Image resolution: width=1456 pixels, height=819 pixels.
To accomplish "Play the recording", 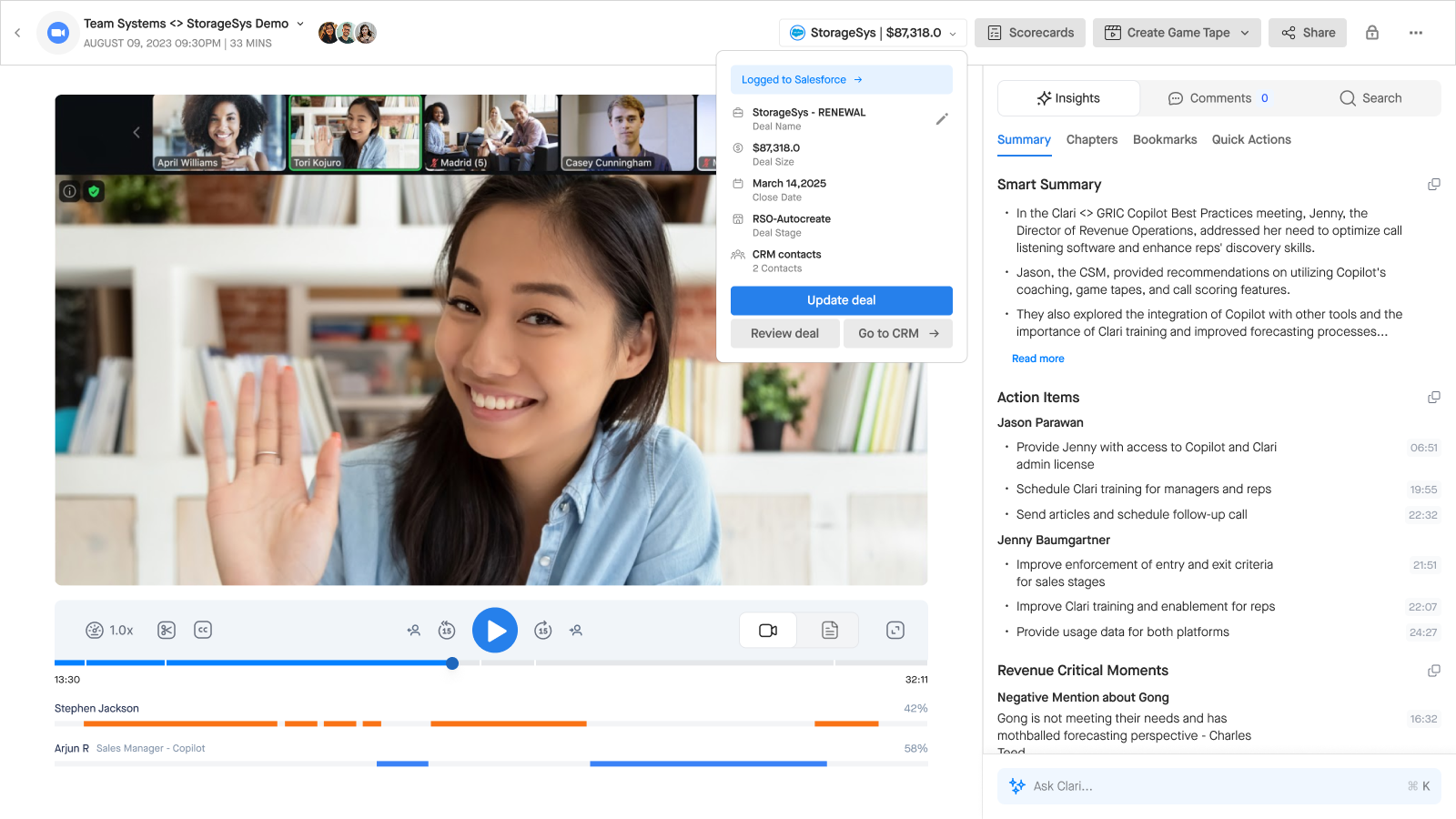I will coord(495,630).
